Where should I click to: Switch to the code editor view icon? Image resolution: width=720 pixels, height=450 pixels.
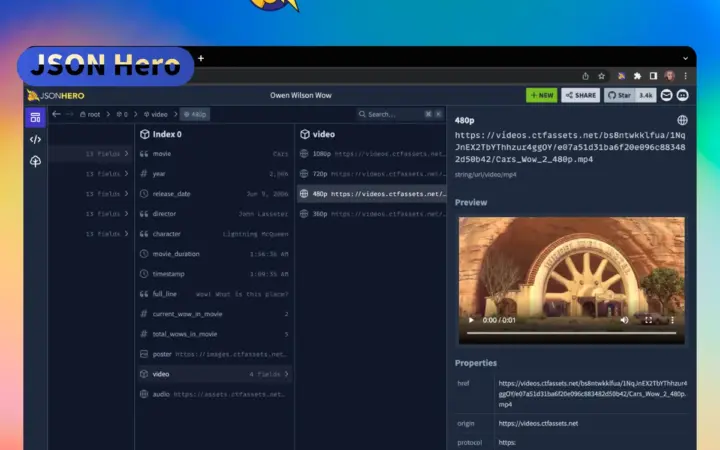point(35,139)
